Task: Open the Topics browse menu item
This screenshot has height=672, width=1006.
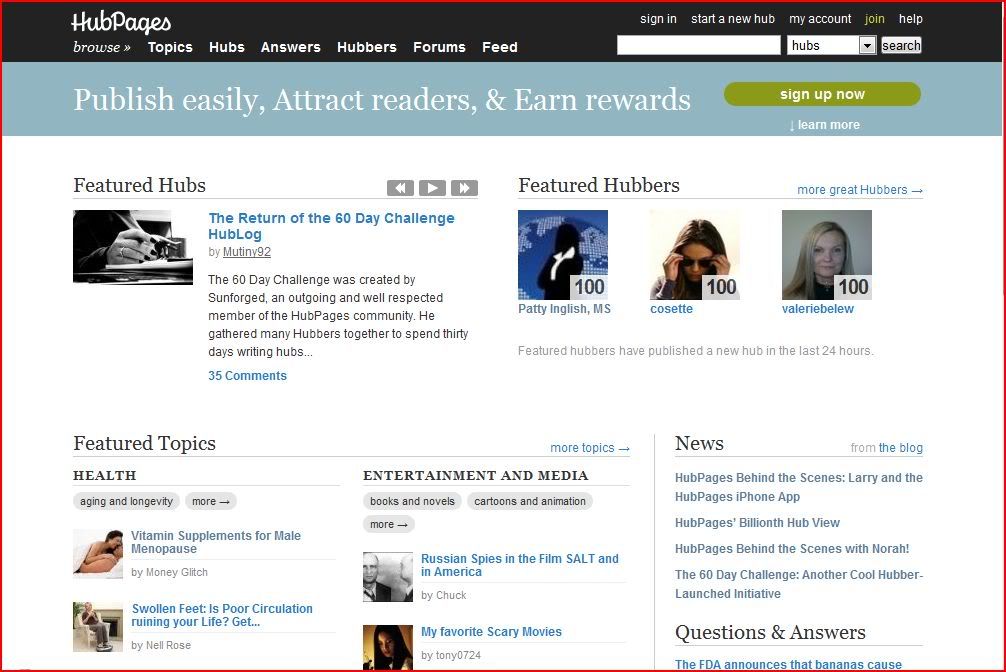Action: pos(170,47)
